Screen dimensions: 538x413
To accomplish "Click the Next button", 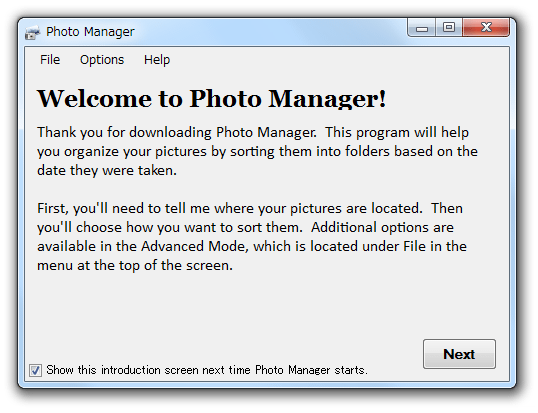I will [x=459, y=354].
